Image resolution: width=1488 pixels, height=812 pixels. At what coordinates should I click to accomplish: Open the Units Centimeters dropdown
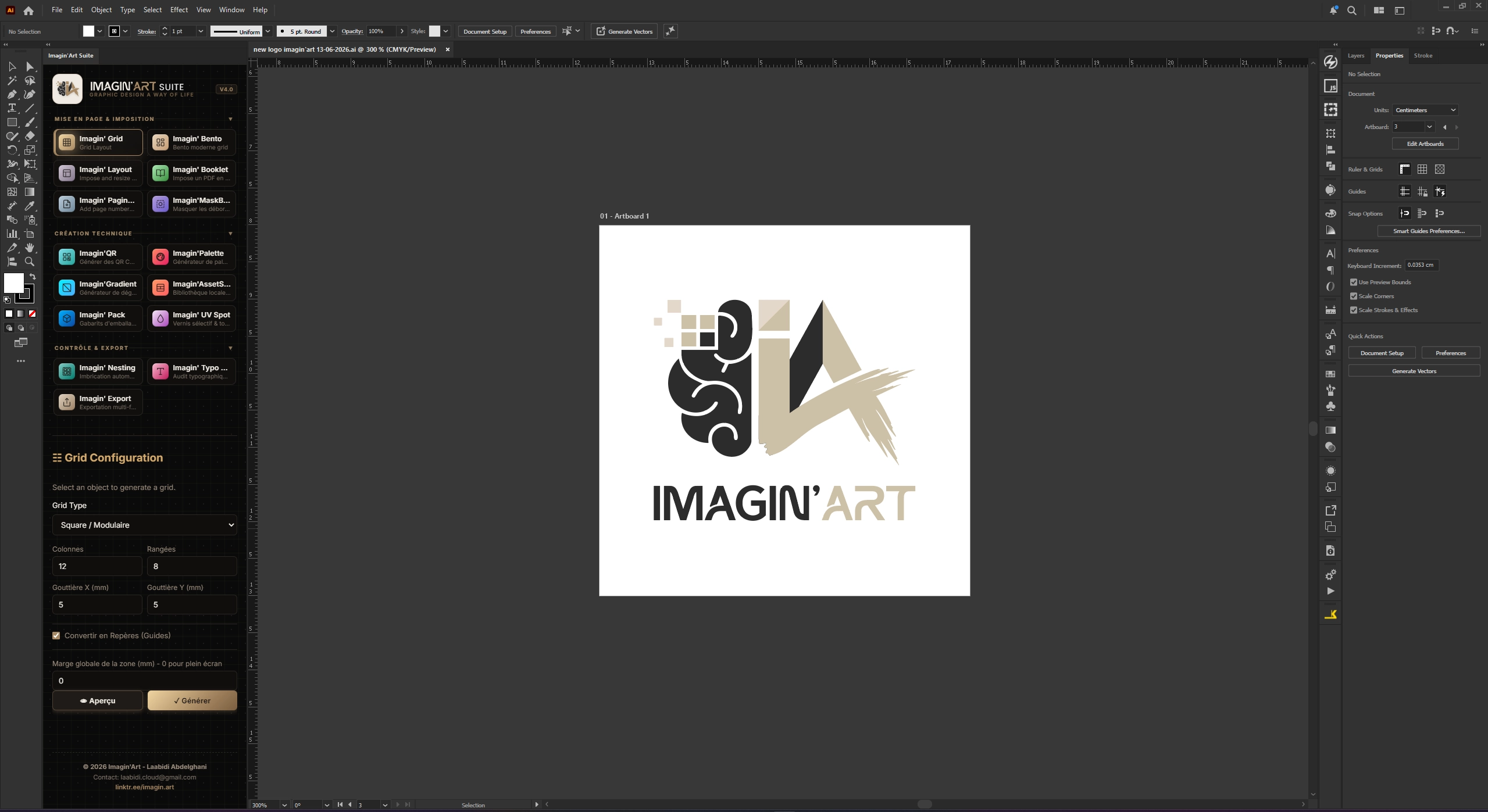click(1425, 110)
